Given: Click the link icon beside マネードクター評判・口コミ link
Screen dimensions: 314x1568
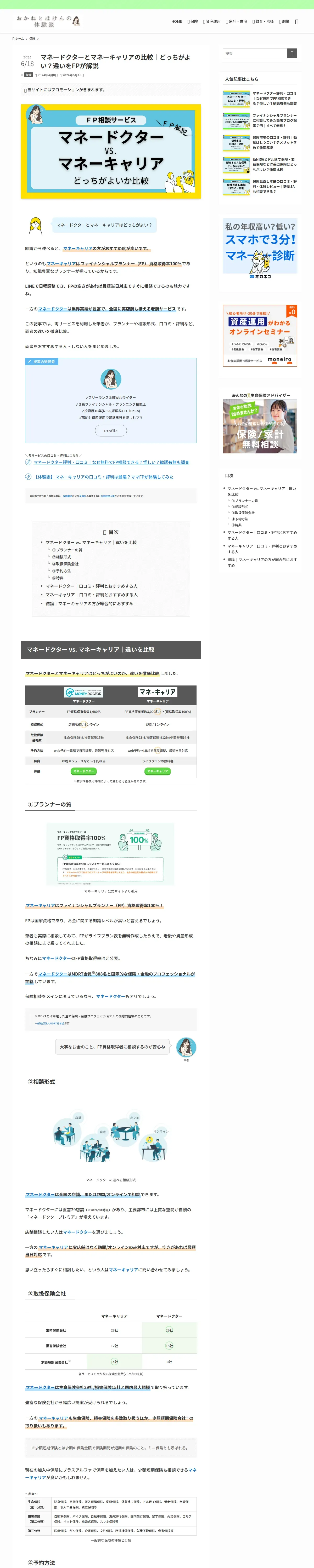Looking at the screenshot, I should pos(28,462).
